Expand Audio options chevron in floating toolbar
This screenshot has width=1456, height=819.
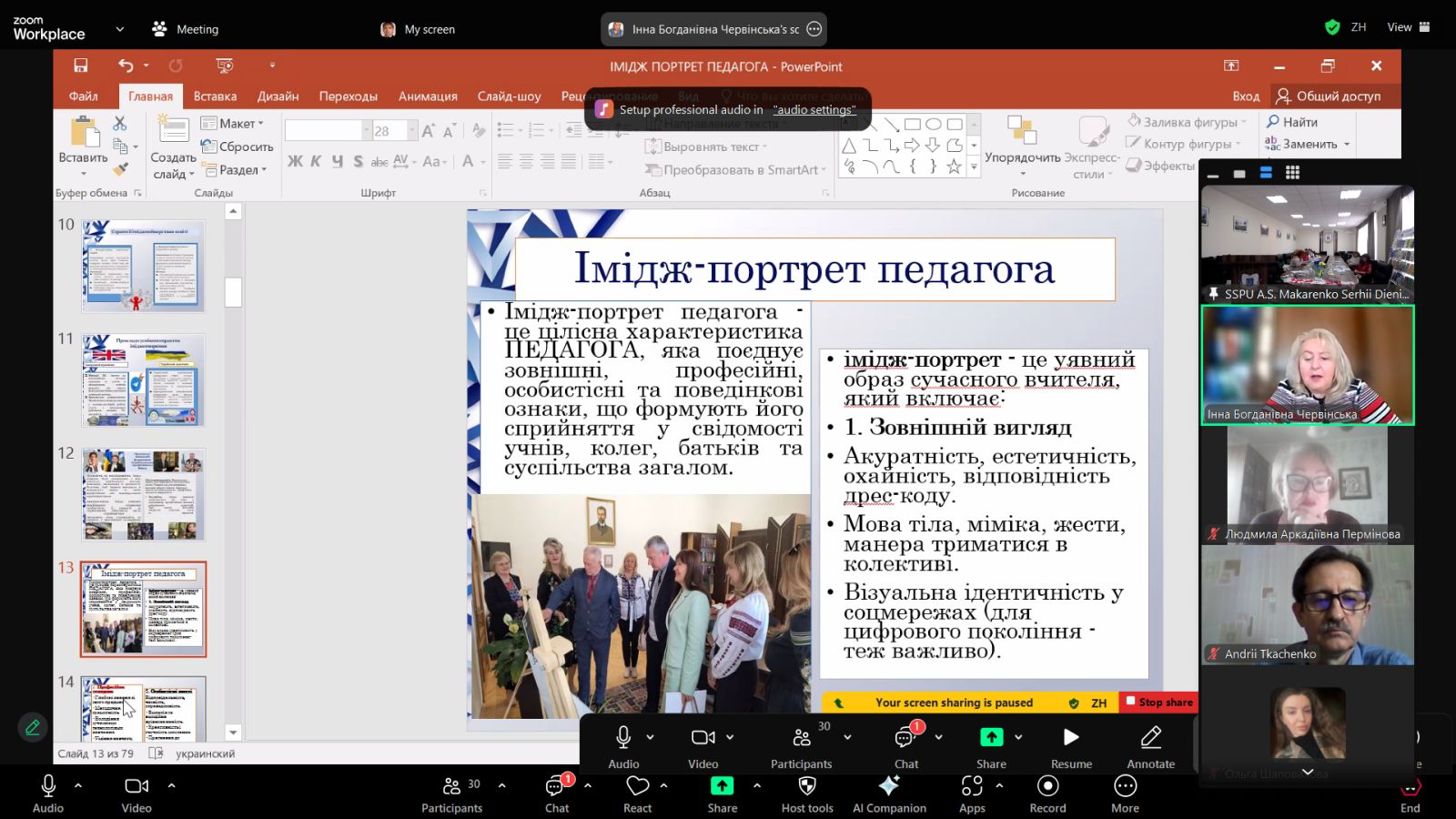pos(650,737)
